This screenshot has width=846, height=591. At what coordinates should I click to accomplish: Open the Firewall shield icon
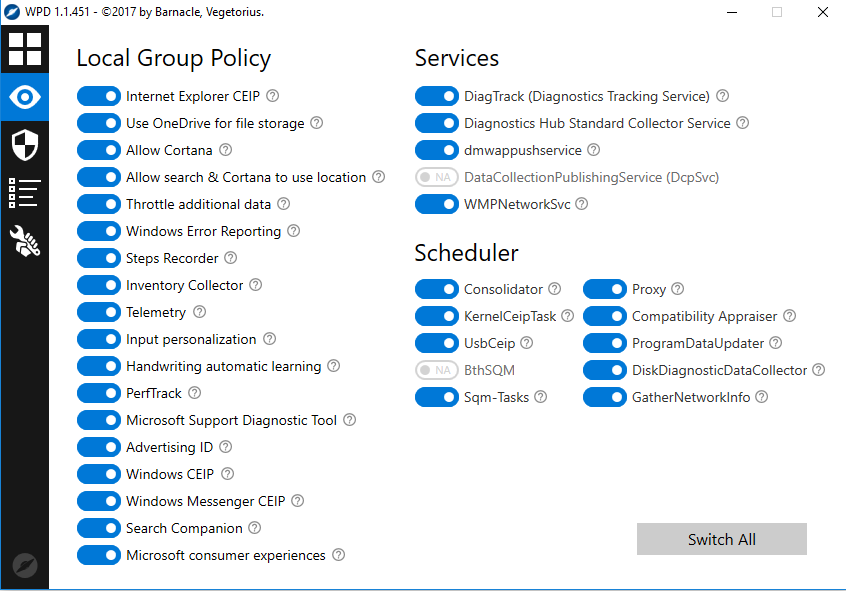pyautogui.click(x=24, y=145)
